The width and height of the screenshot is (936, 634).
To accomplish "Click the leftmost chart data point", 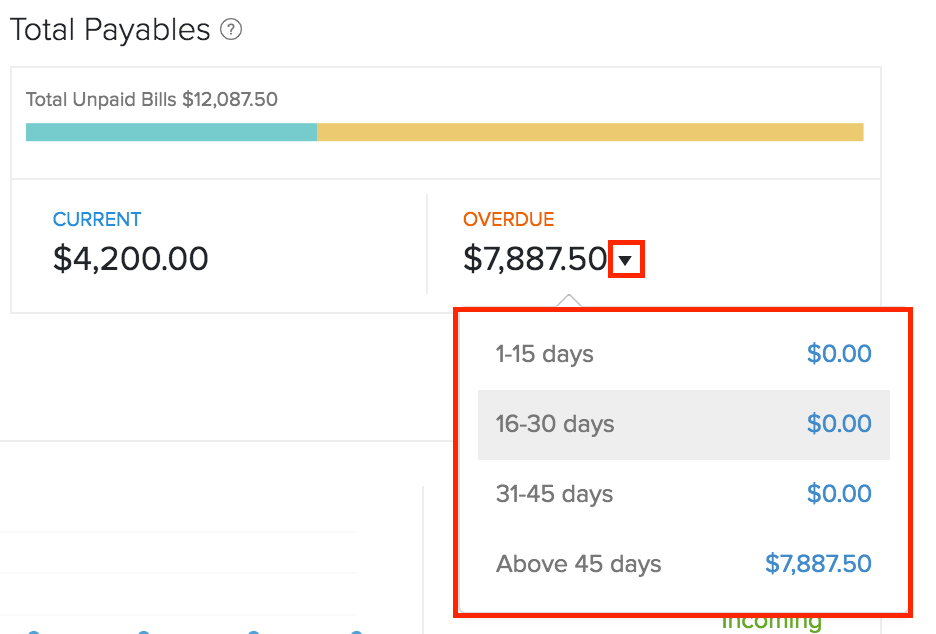I will (34, 631).
